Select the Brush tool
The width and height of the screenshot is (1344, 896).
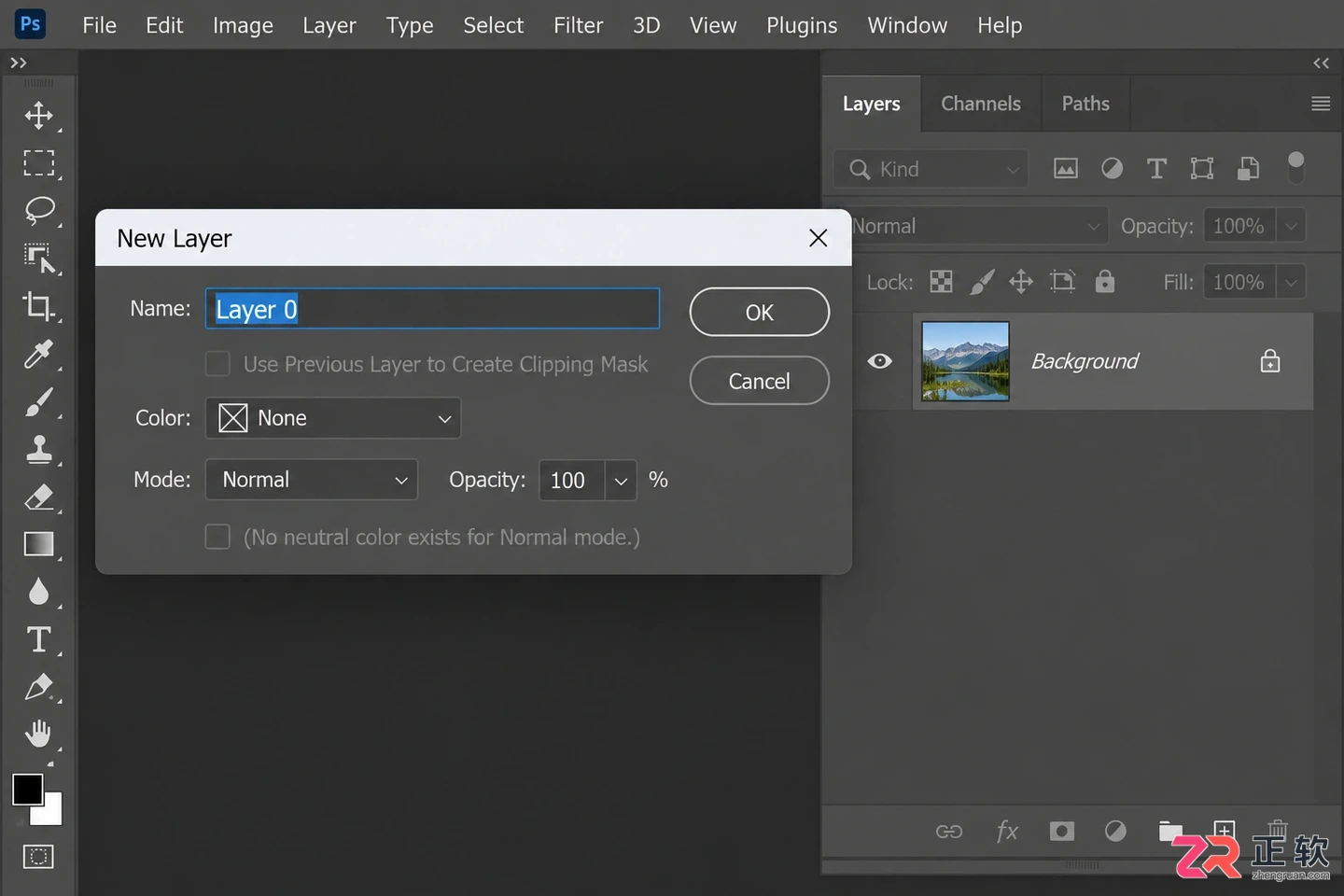(38, 401)
